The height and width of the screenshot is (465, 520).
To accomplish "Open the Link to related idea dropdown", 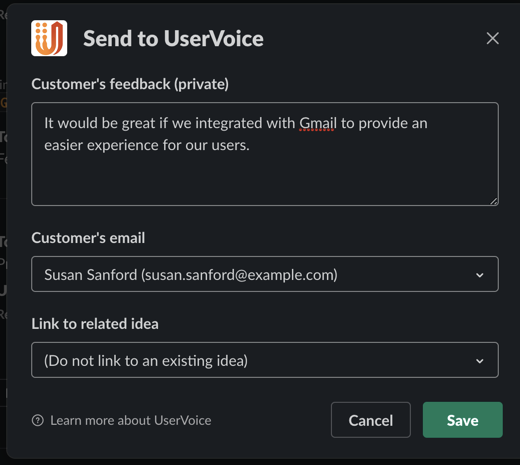I will (265, 360).
